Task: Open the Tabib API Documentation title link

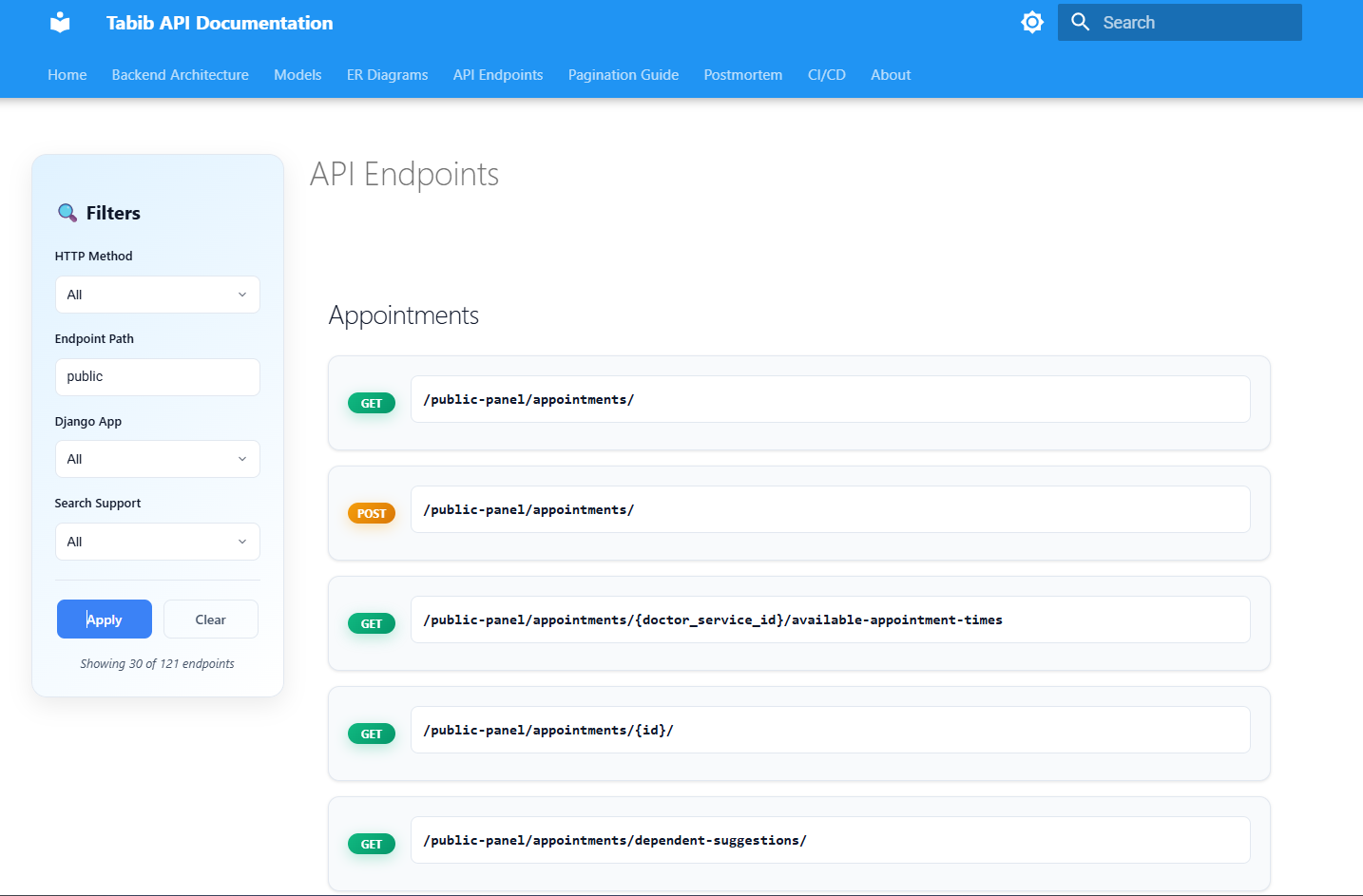Action: tap(220, 23)
